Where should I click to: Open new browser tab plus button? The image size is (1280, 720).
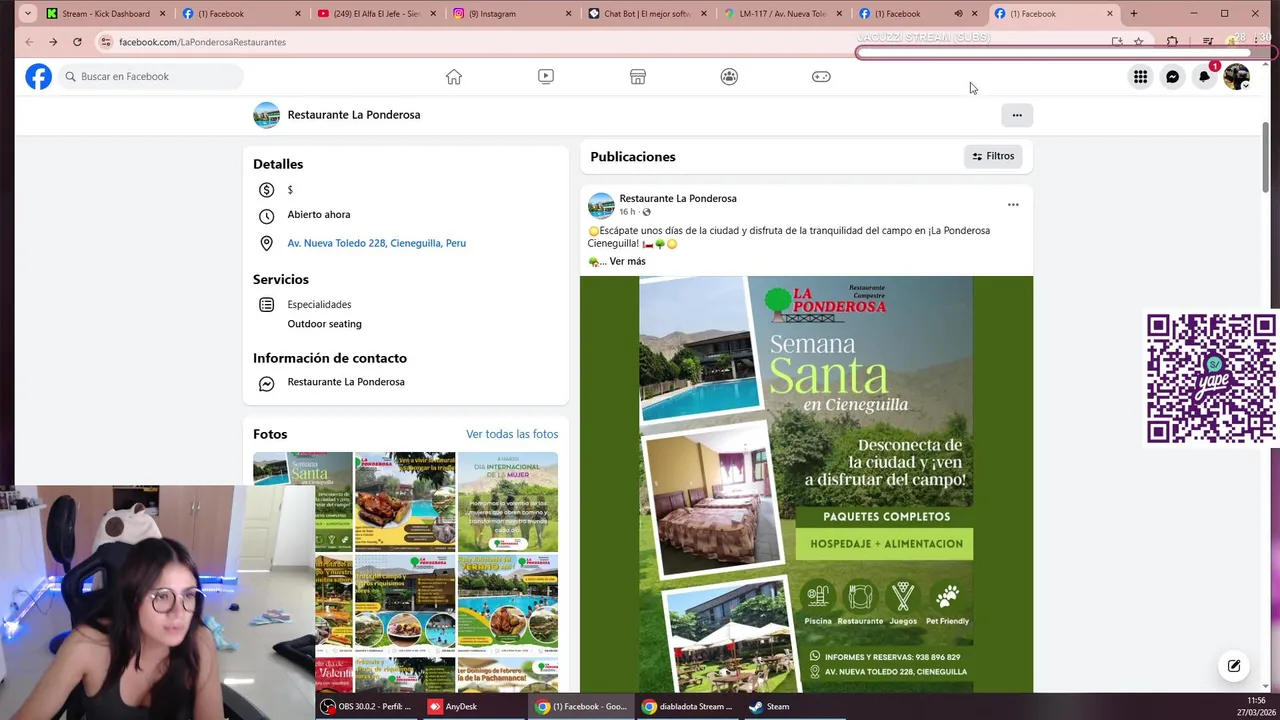[1134, 14]
